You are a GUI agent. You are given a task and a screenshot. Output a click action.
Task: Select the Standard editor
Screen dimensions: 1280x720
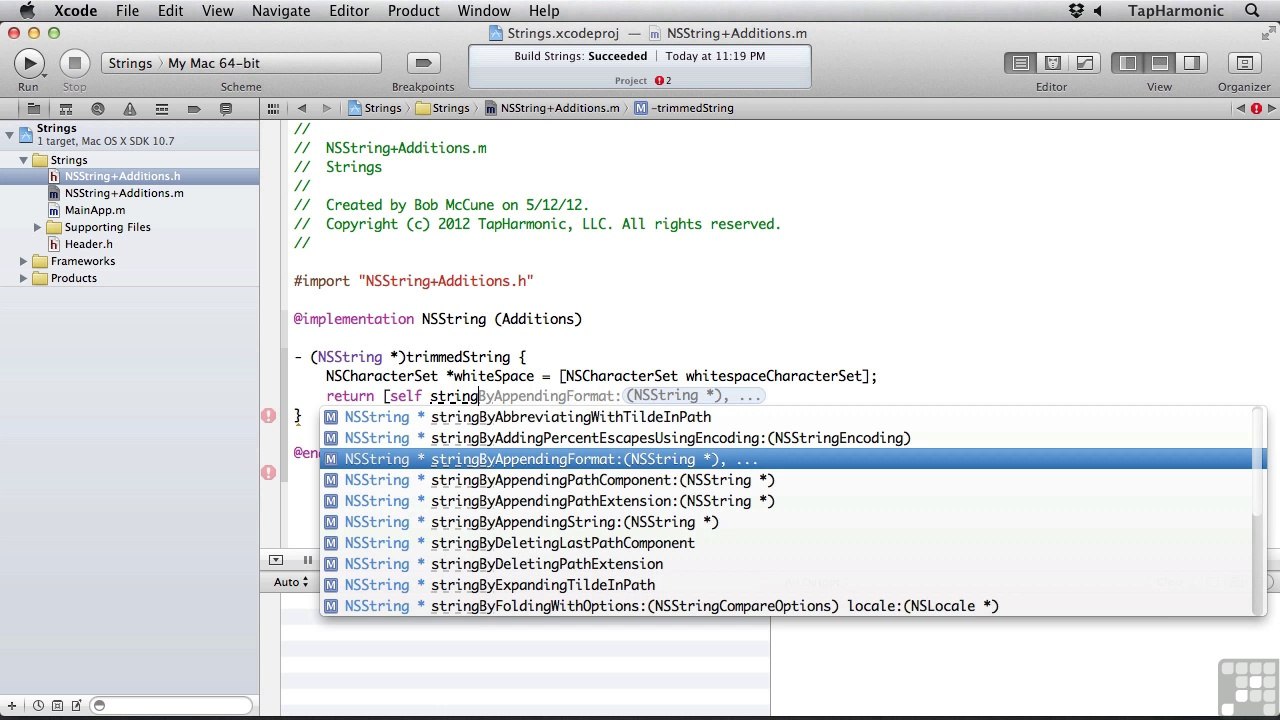1021,63
